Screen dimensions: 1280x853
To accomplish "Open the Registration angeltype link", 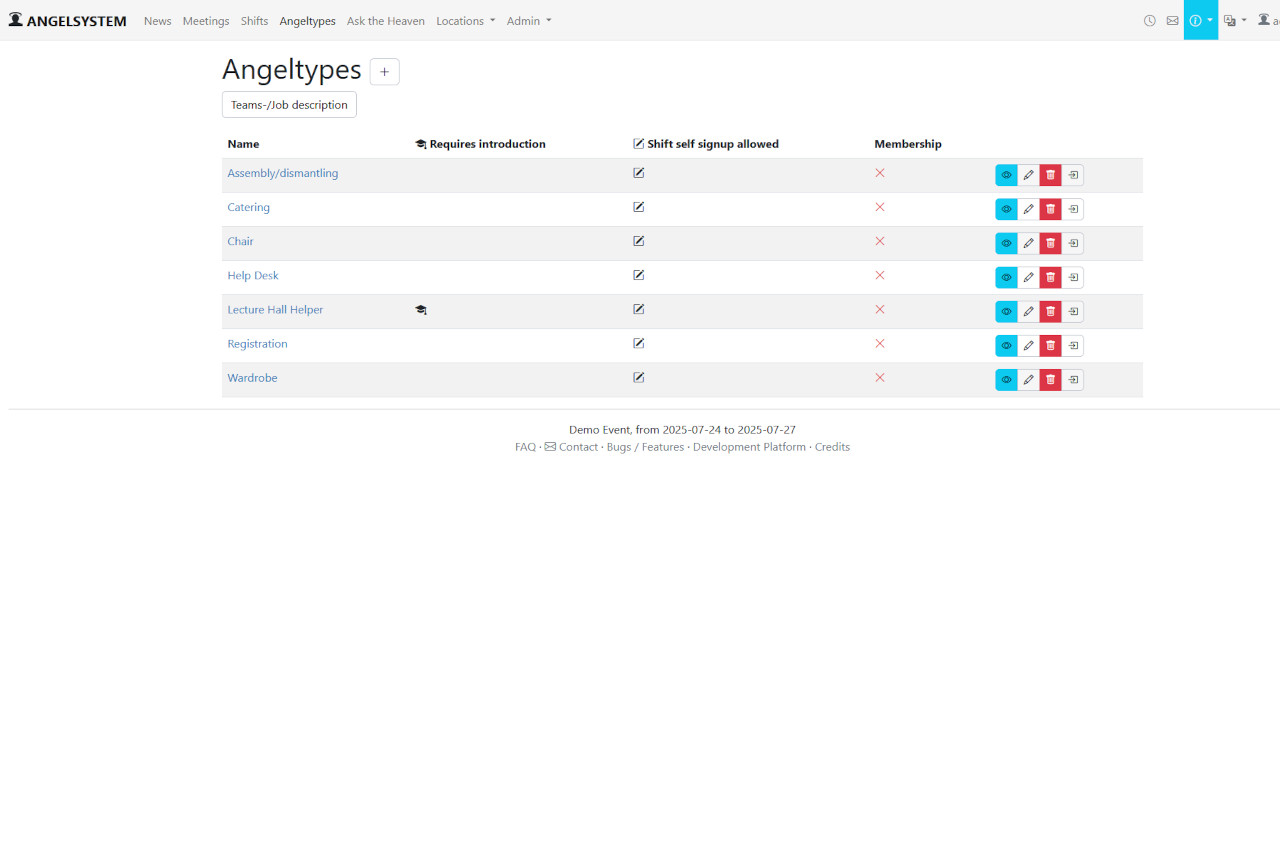I will (257, 343).
